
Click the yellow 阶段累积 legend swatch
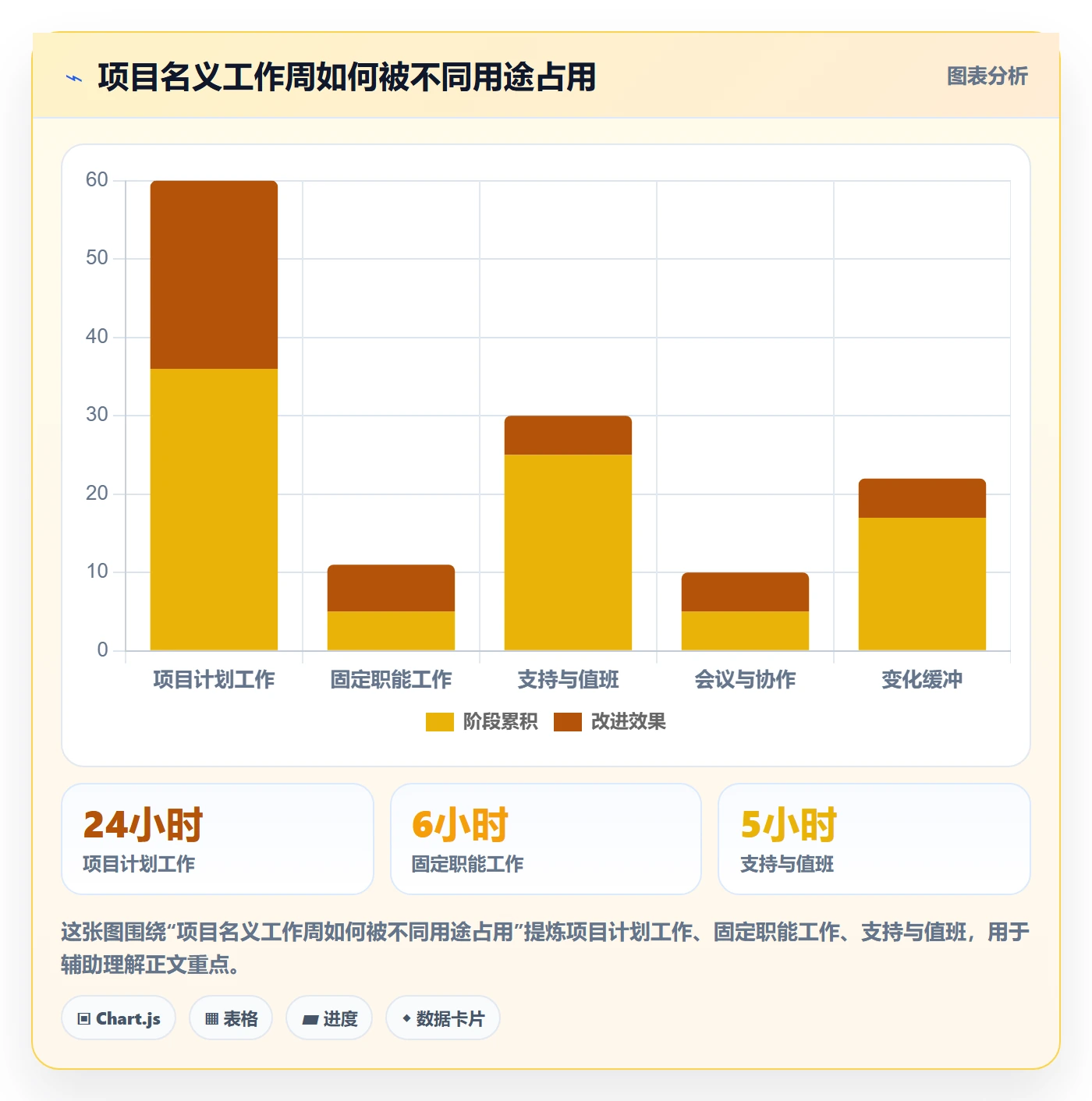pyautogui.click(x=439, y=722)
